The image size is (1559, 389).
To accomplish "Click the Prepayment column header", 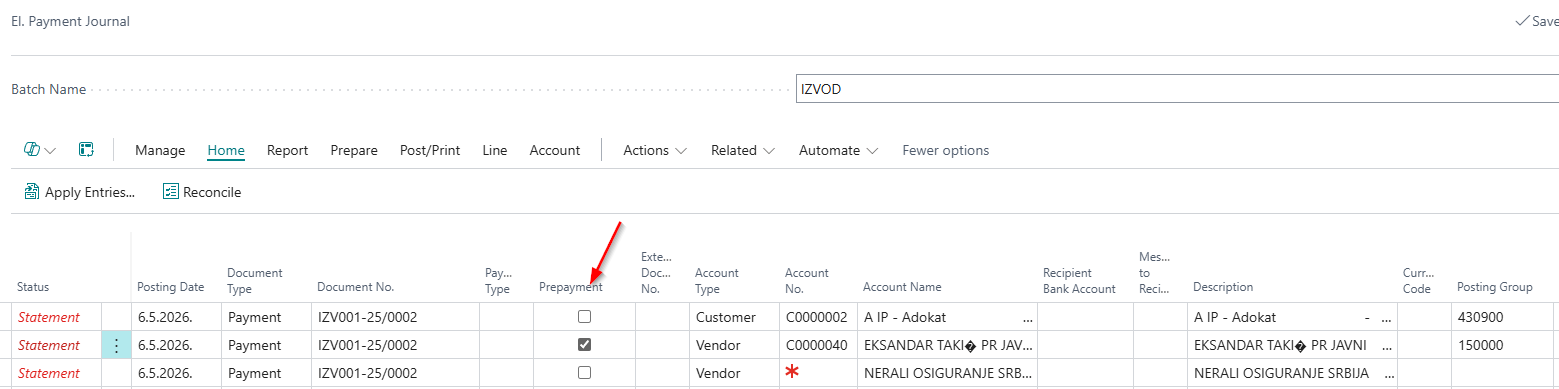I will [x=570, y=287].
